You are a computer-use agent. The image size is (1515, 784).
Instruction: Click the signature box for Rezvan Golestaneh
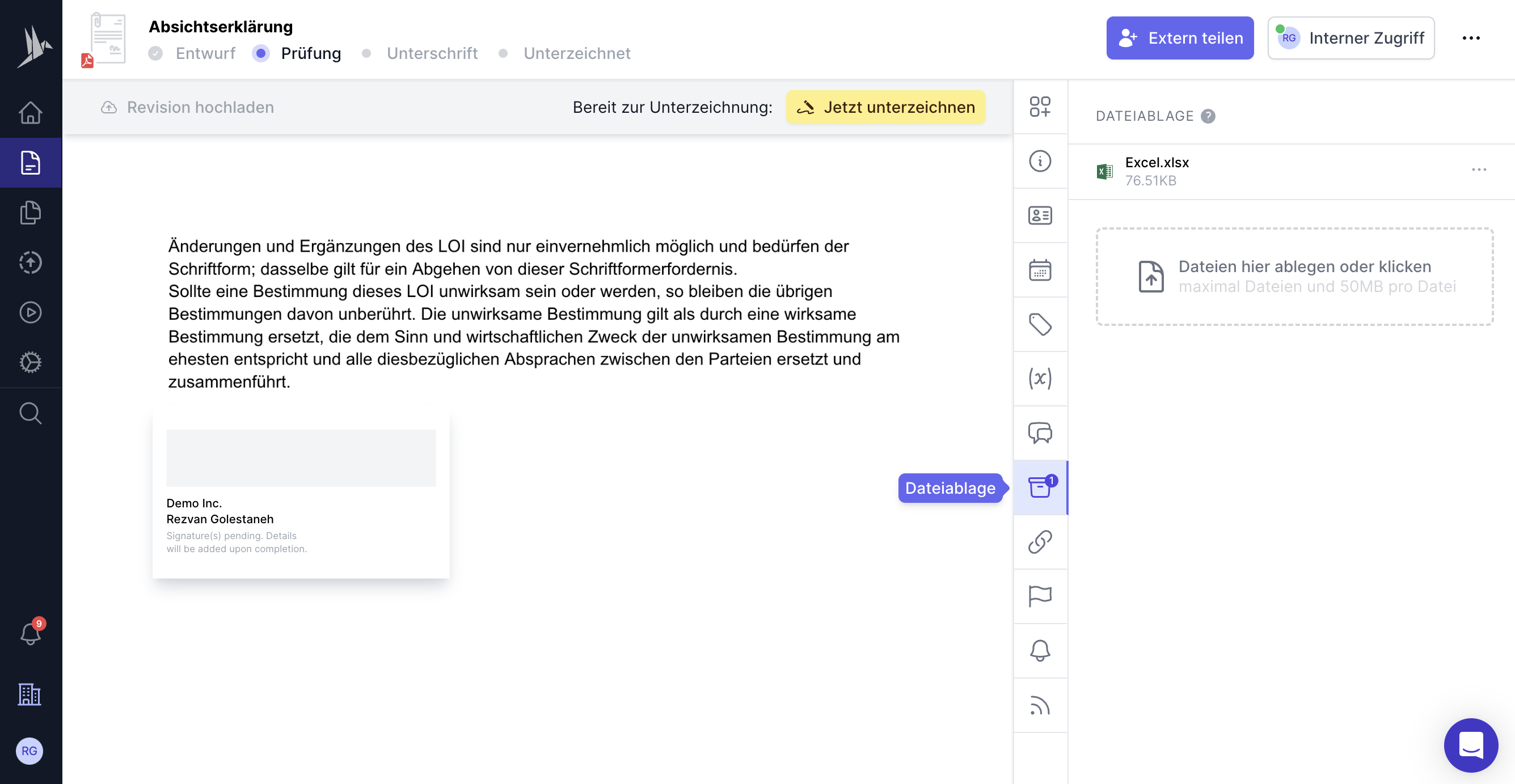point(301,493)
